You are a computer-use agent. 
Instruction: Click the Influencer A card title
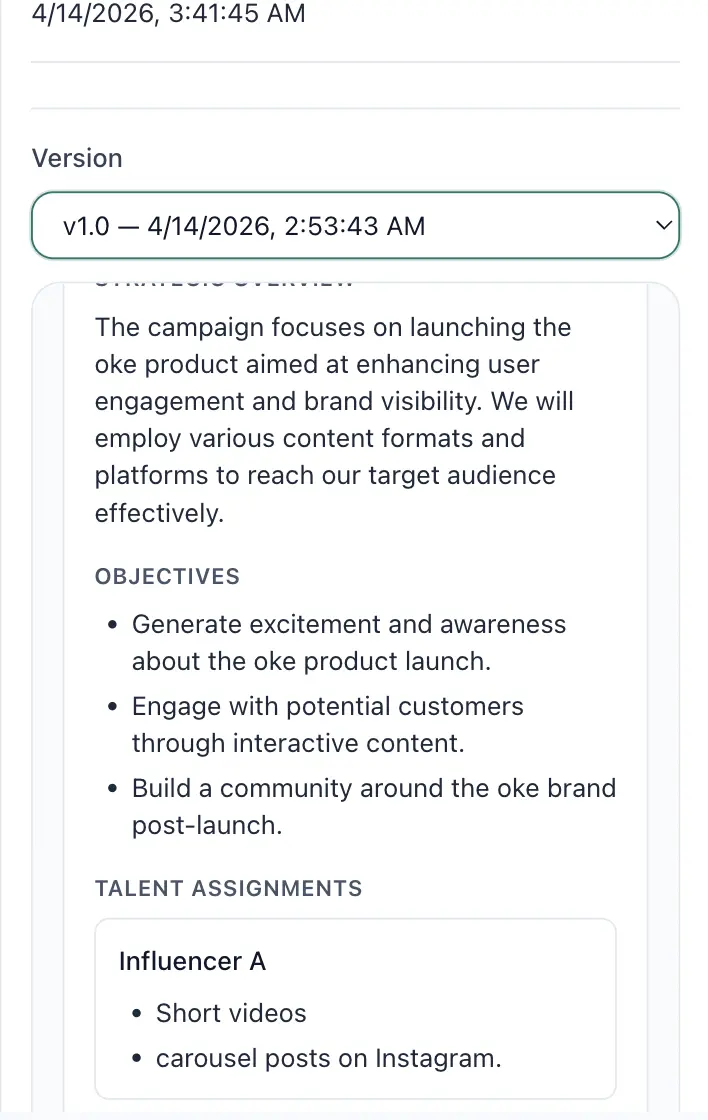point(192,961)
